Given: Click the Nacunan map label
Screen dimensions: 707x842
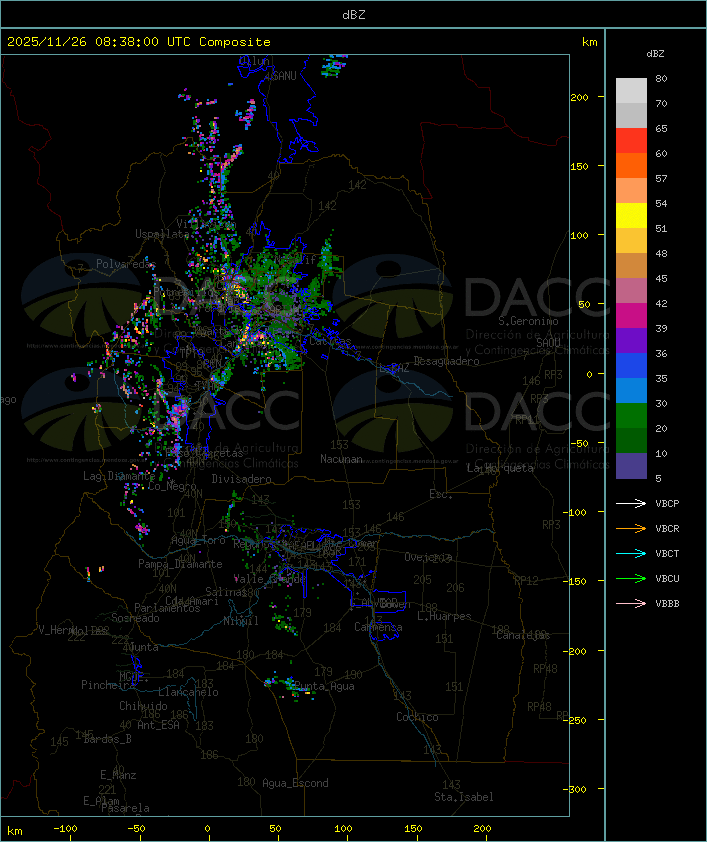Looking at the screenshot, I should click(x=341, y=459).
